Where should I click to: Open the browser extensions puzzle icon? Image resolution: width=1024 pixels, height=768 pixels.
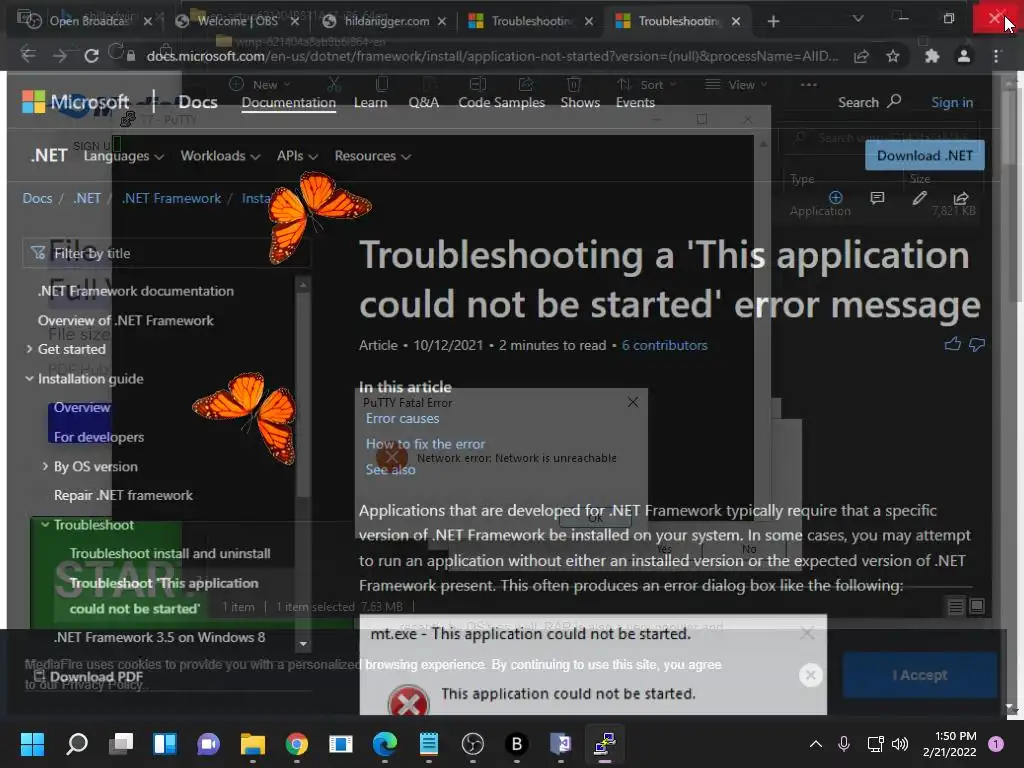pos(932,56)
